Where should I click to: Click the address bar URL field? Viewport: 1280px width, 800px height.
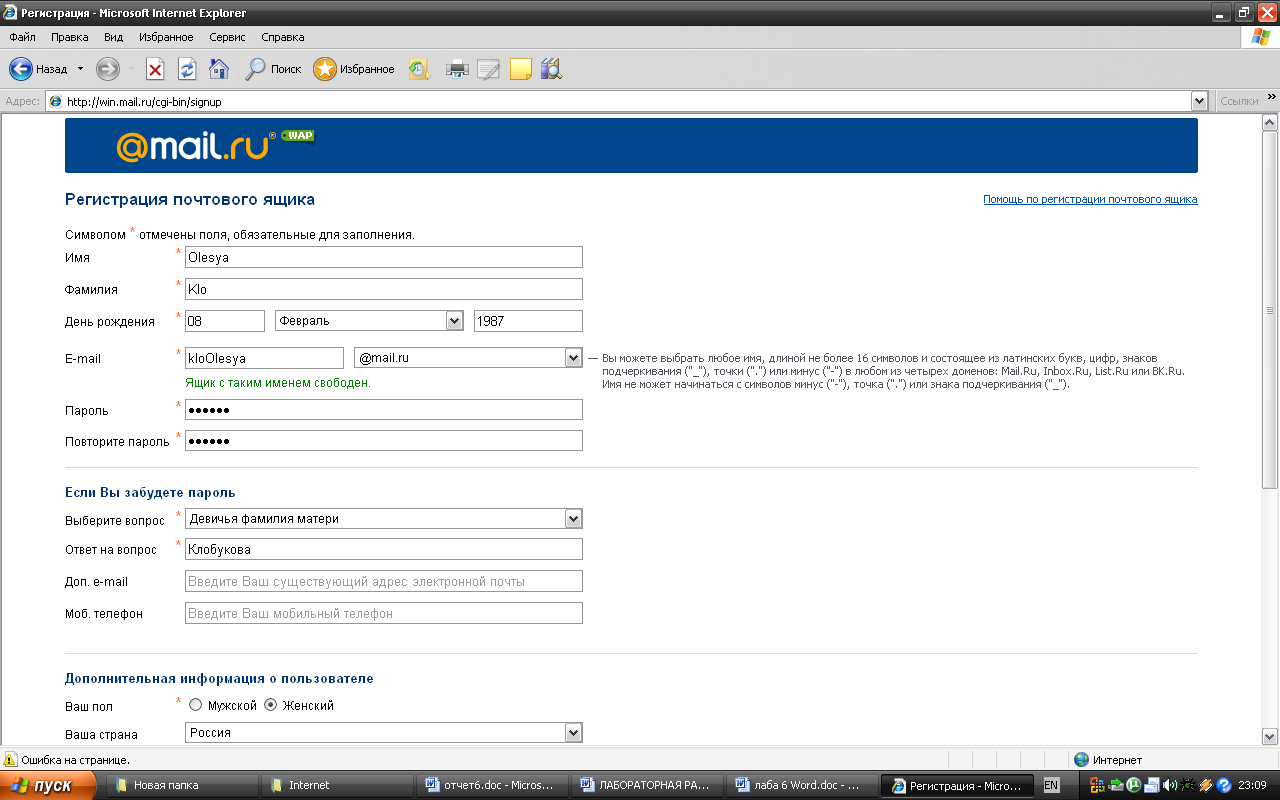[627, 101]
